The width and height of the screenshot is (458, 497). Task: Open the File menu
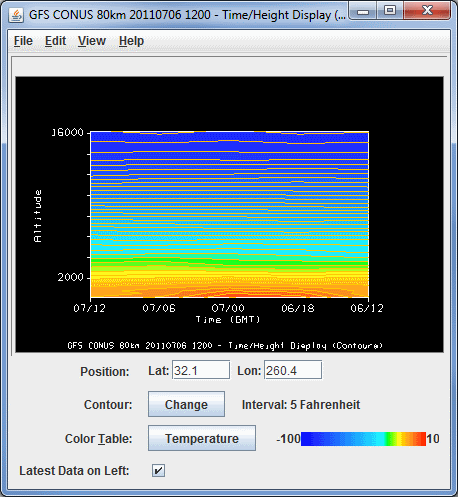point(23,41)
